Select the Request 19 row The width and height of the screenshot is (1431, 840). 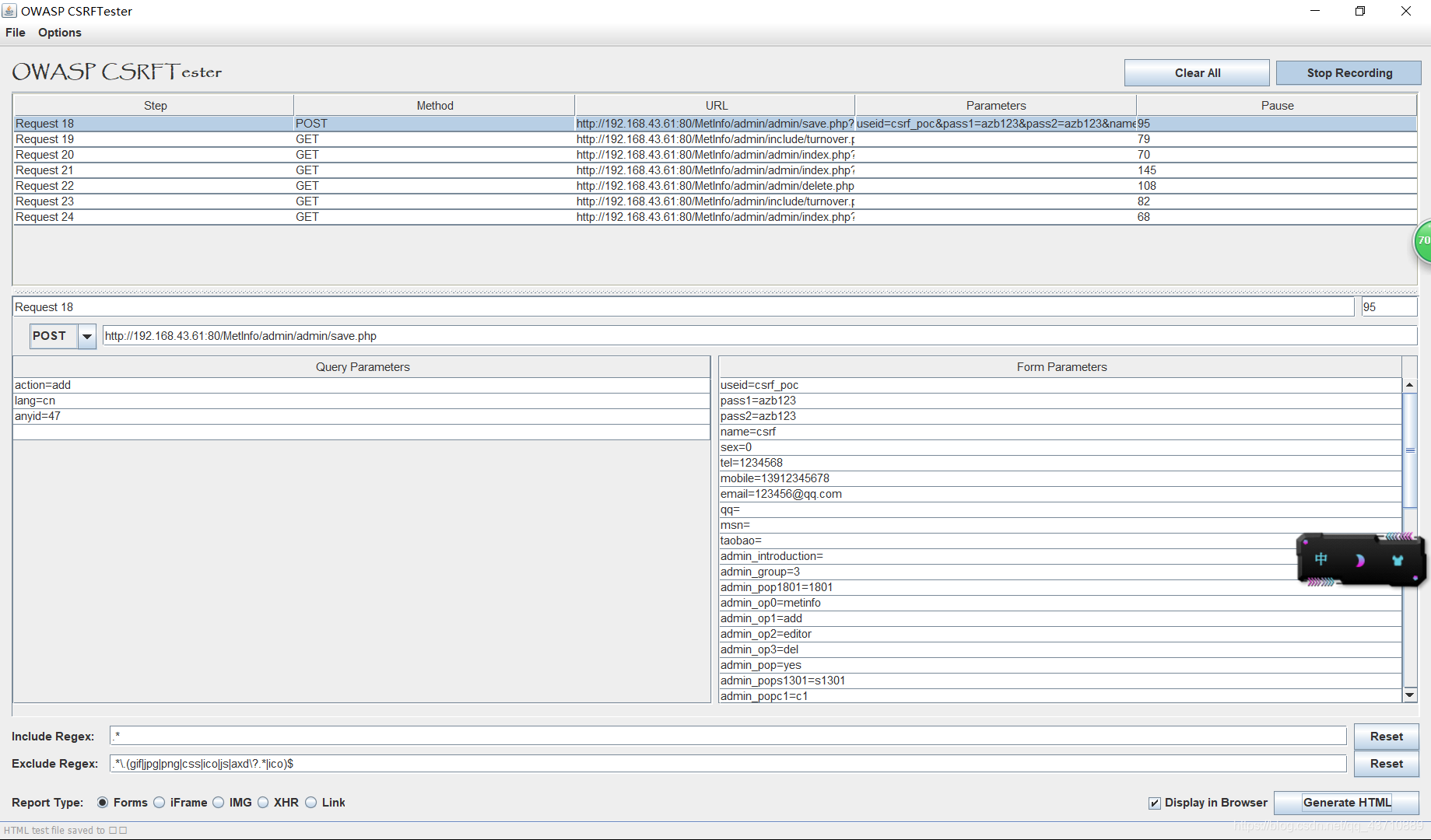point(714,139)
